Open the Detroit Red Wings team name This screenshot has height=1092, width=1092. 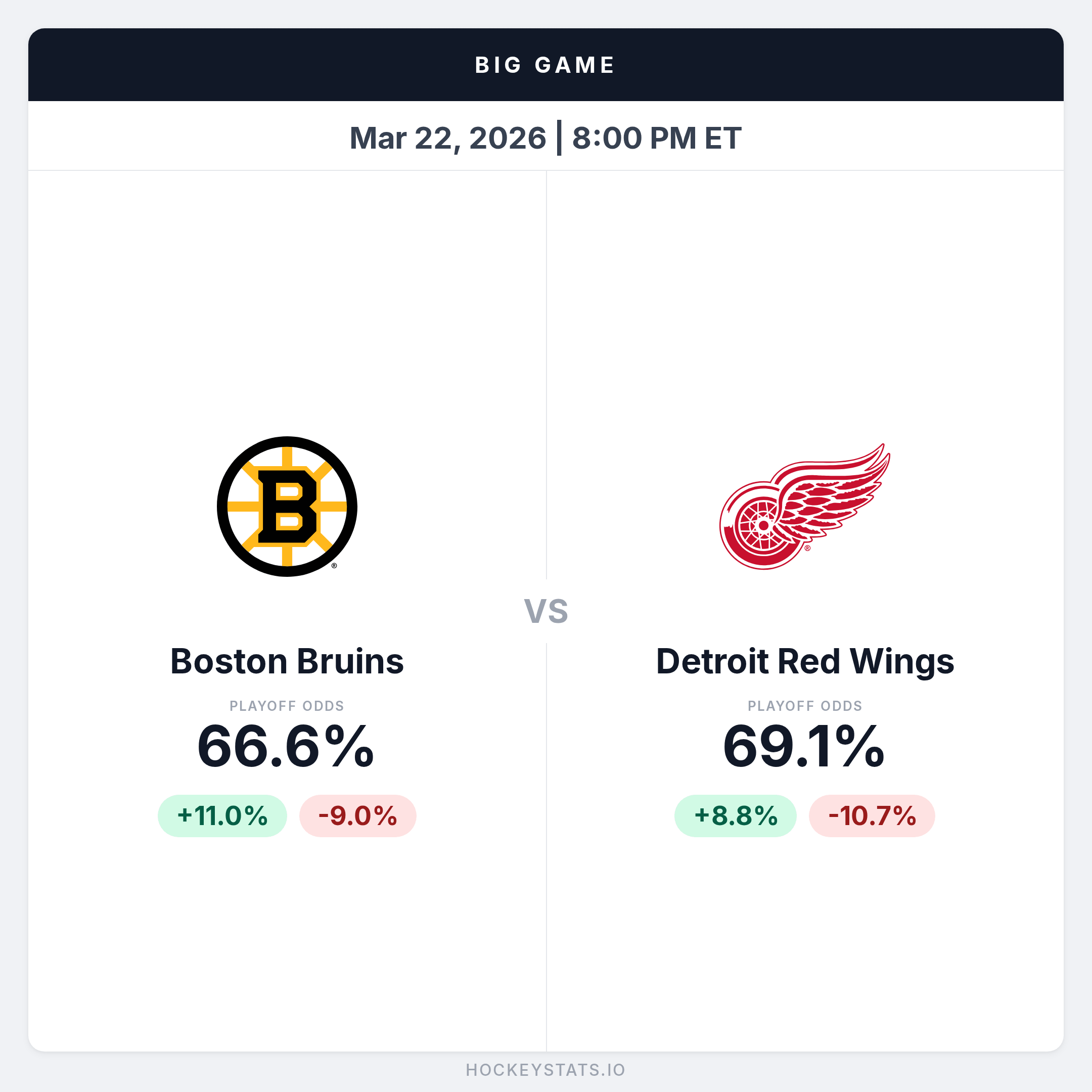click(805, 661)
